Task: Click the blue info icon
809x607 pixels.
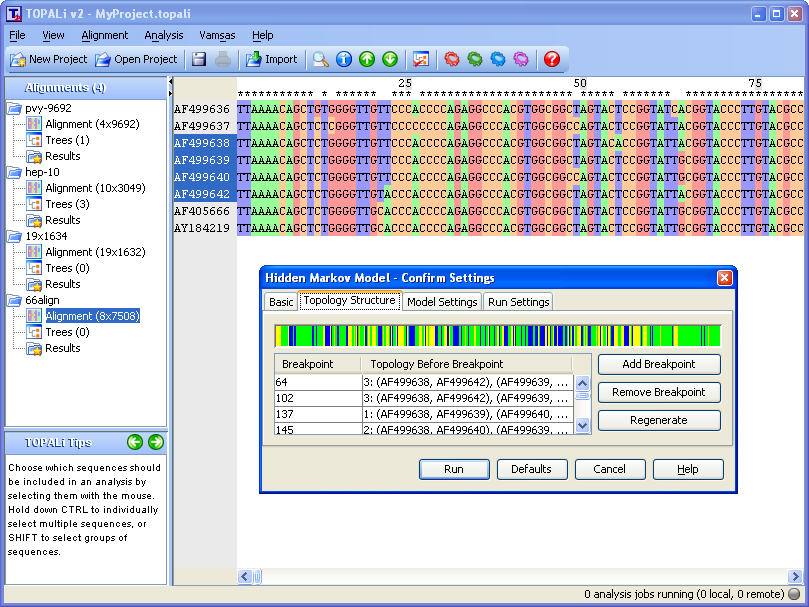Action: [x=344, y=59]
